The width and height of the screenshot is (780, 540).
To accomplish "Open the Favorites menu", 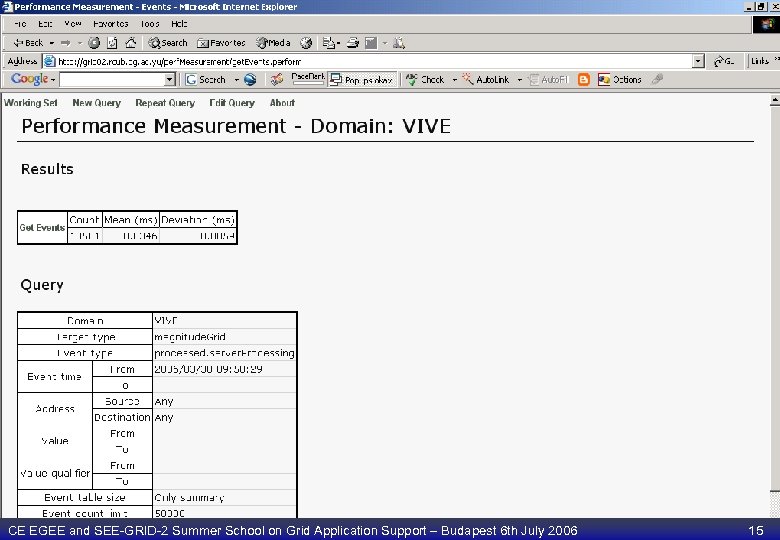I will [110, 24].
